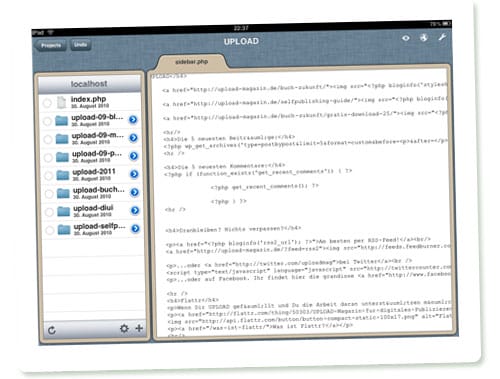Go back with the Projects button

point(50,45)
